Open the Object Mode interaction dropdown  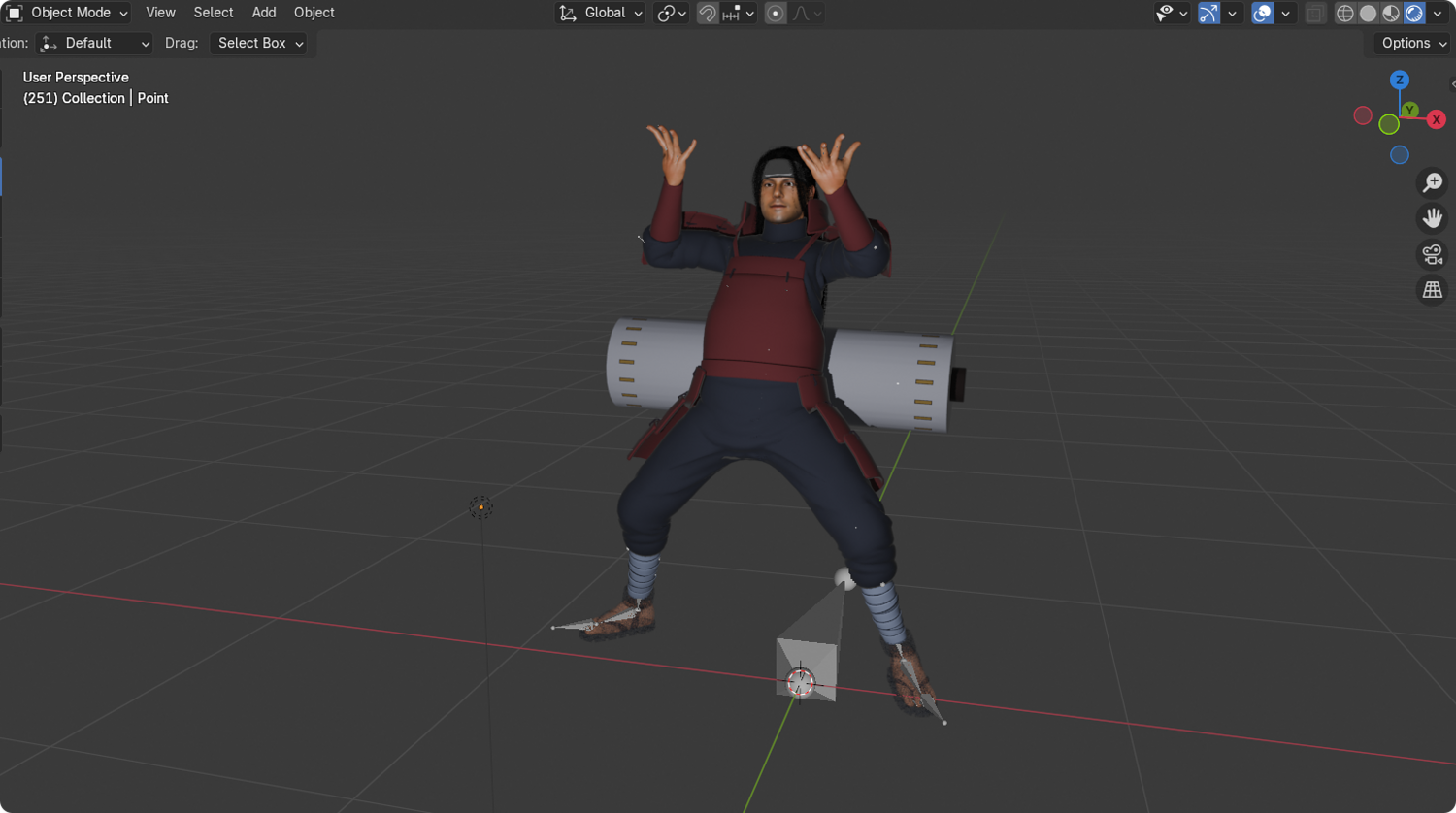pos(68,13)
